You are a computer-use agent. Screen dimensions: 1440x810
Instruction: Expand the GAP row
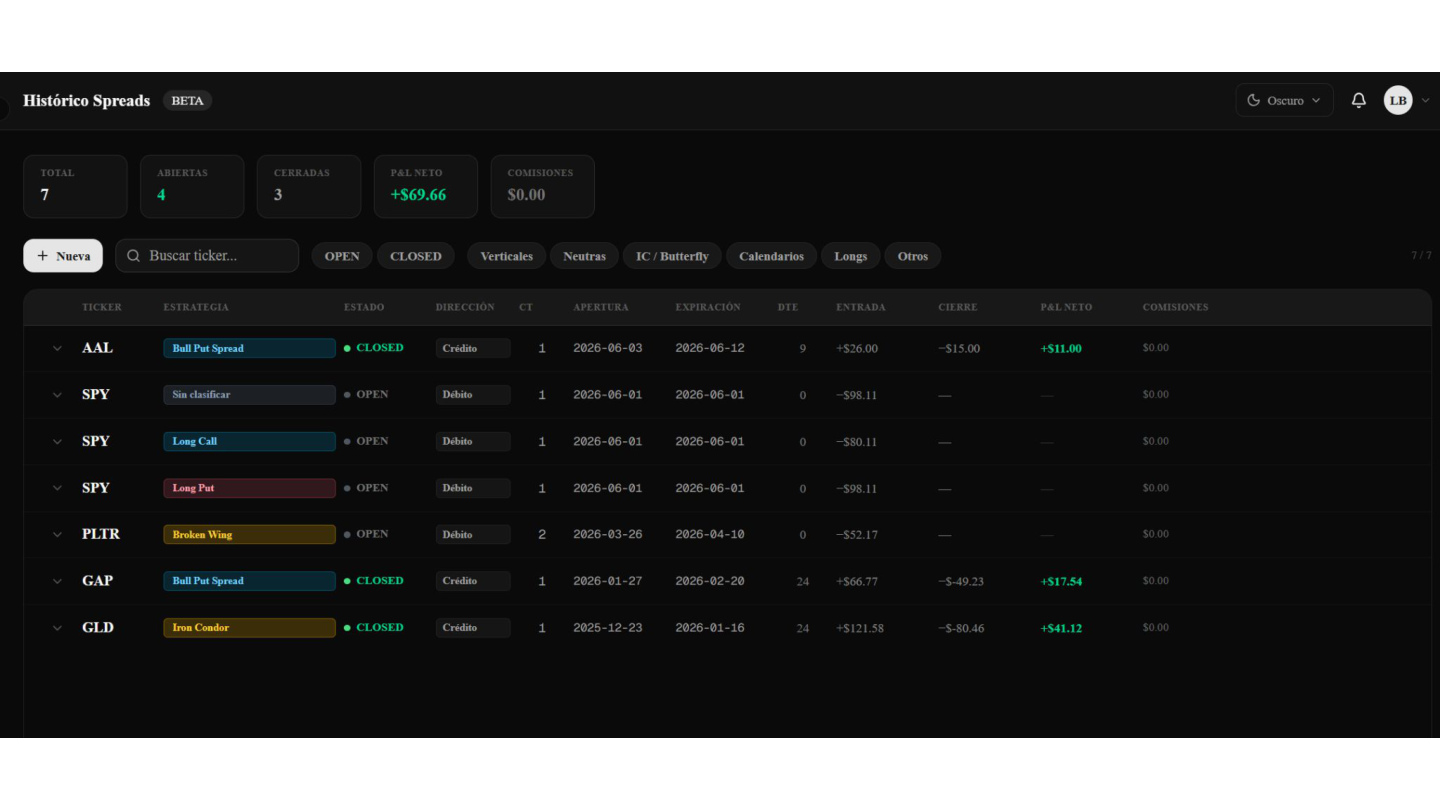pos(57,581)
